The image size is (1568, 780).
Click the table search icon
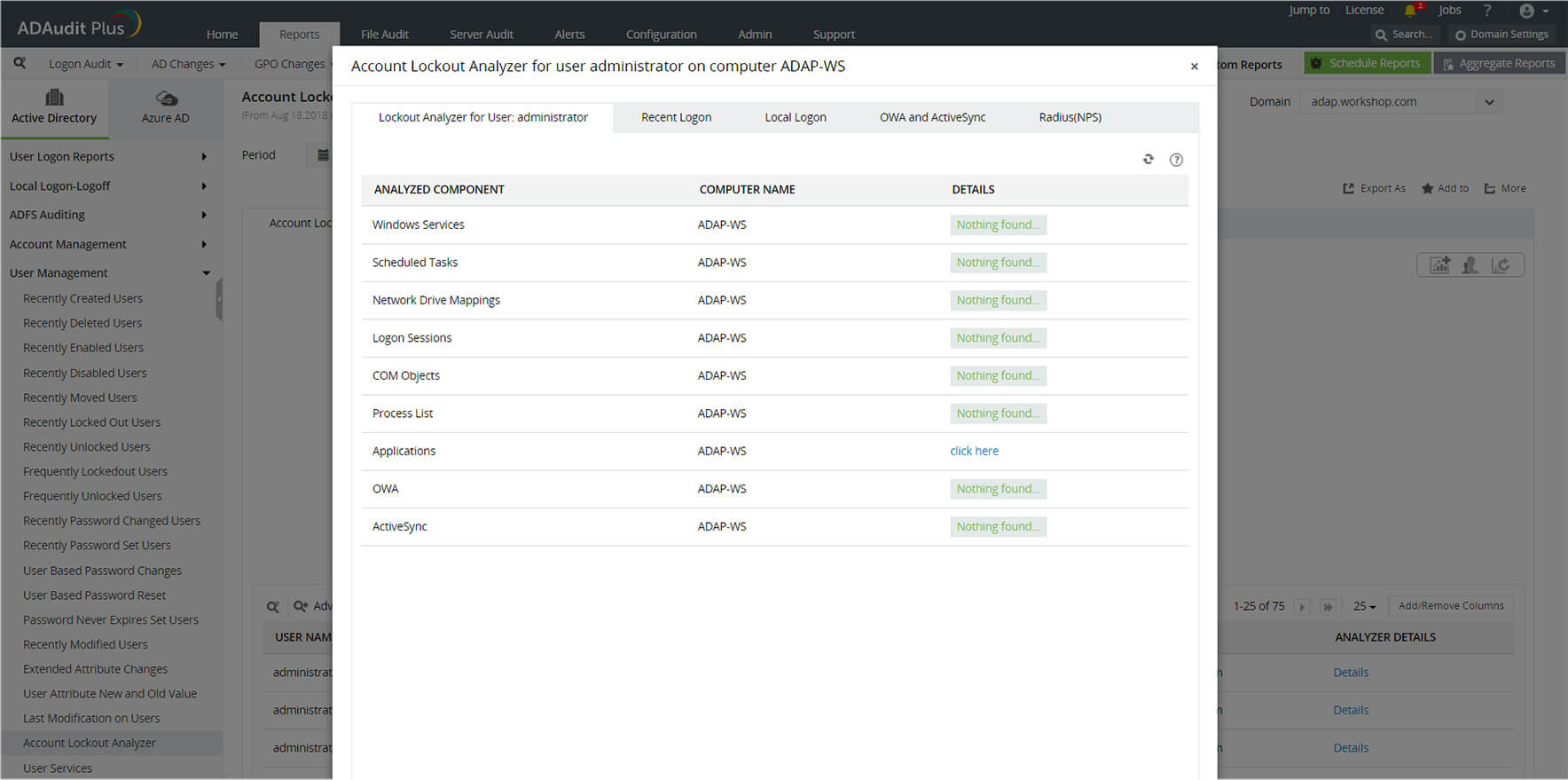273,607
